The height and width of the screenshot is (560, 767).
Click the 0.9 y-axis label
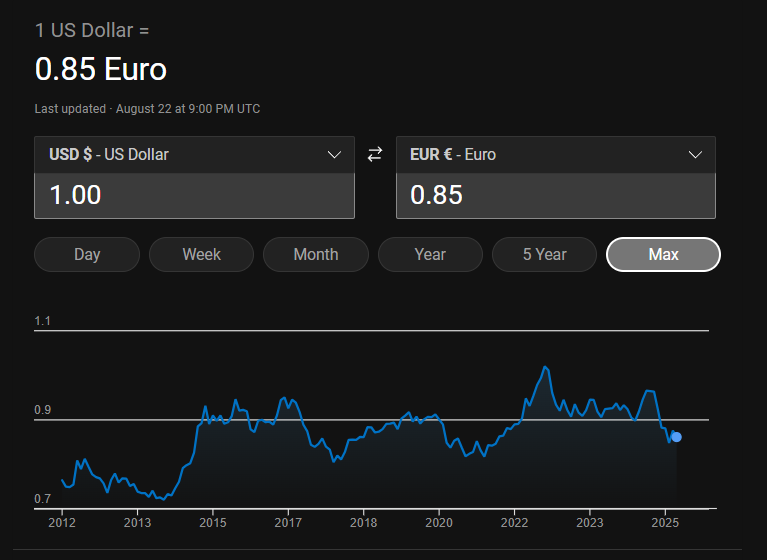tap(43, 410)
